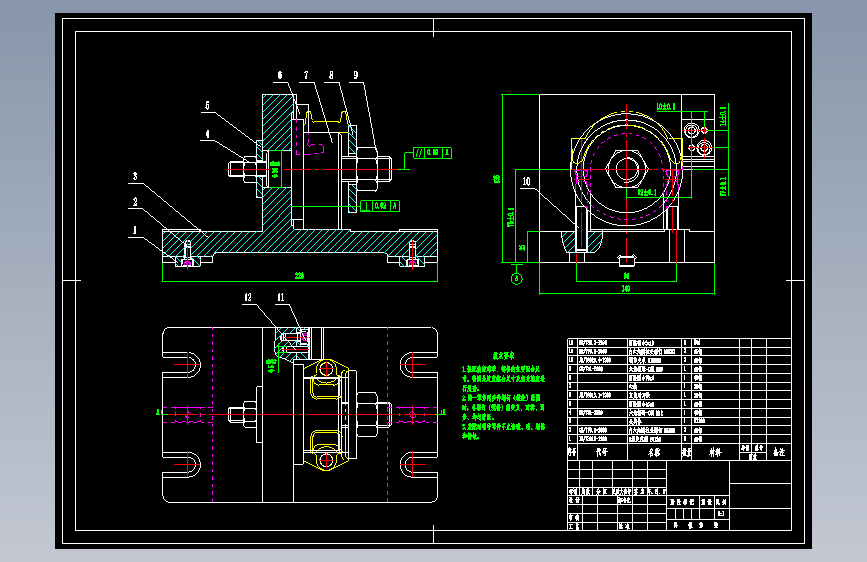Click part balloon number 12
This screenshot has width=867, height=562.
point(248,297)
